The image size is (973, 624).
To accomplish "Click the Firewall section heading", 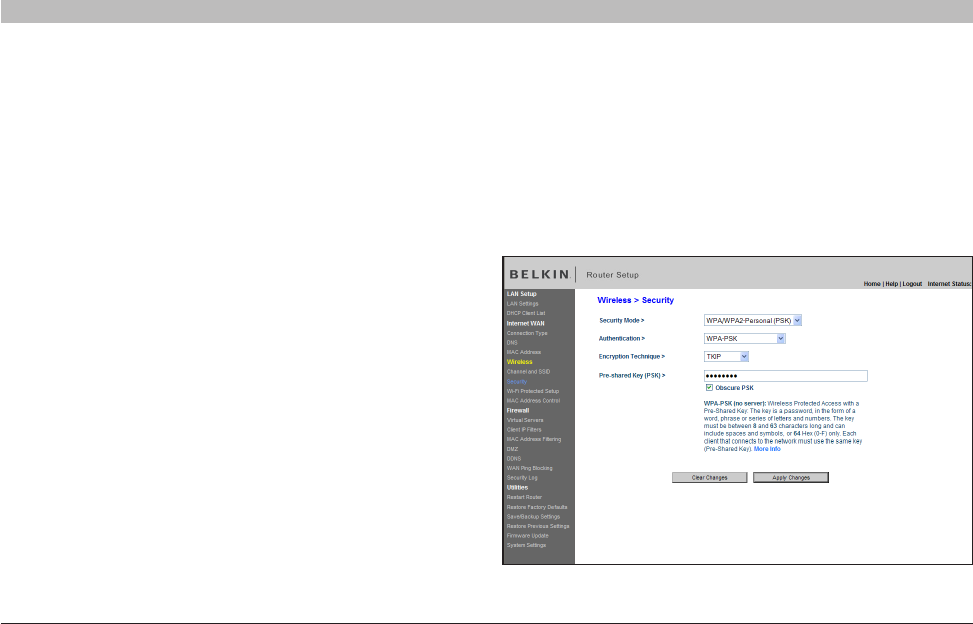I will (518, 411).
